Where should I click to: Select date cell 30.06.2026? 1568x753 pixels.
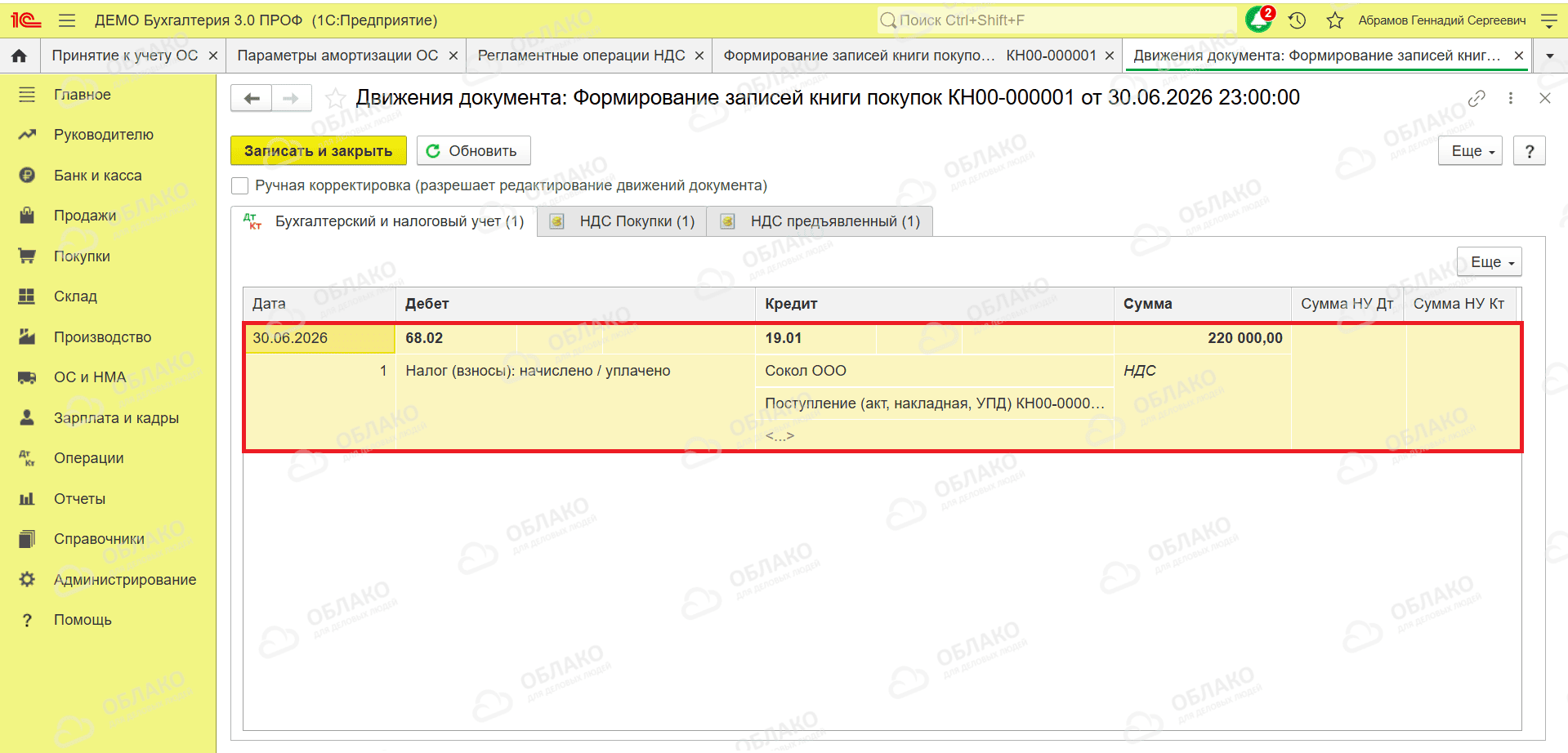[320, 338]
